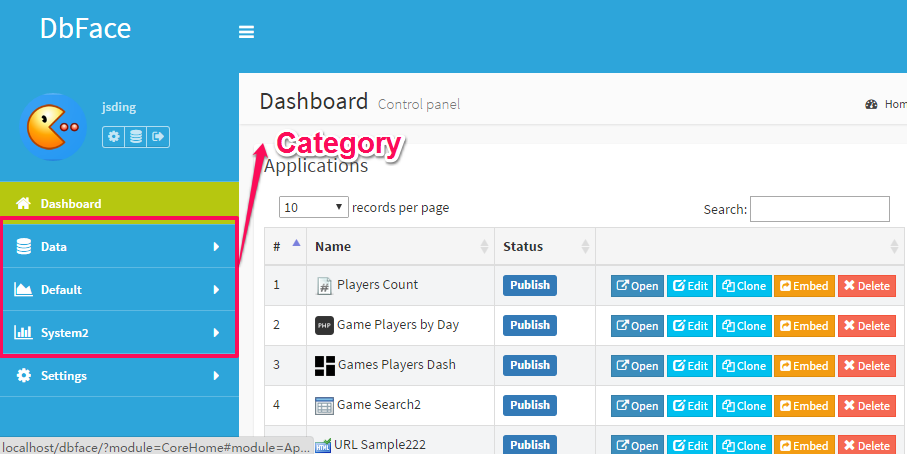Click Players Count number-sheet icon
Image resolution: width=907 pixels, height=454 pixels.
(325, 286)
